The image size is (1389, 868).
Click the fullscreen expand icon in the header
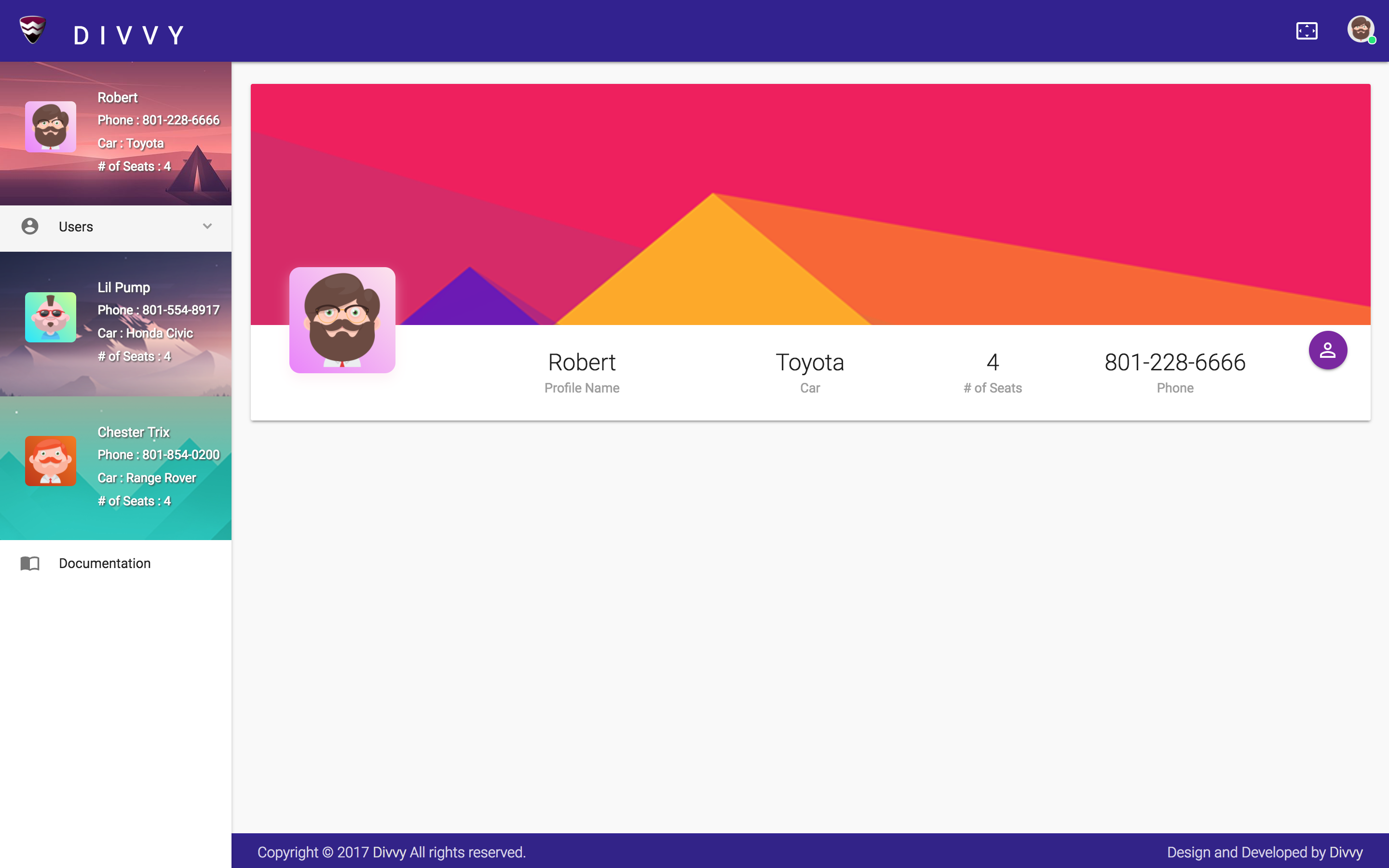[1307, 30]
